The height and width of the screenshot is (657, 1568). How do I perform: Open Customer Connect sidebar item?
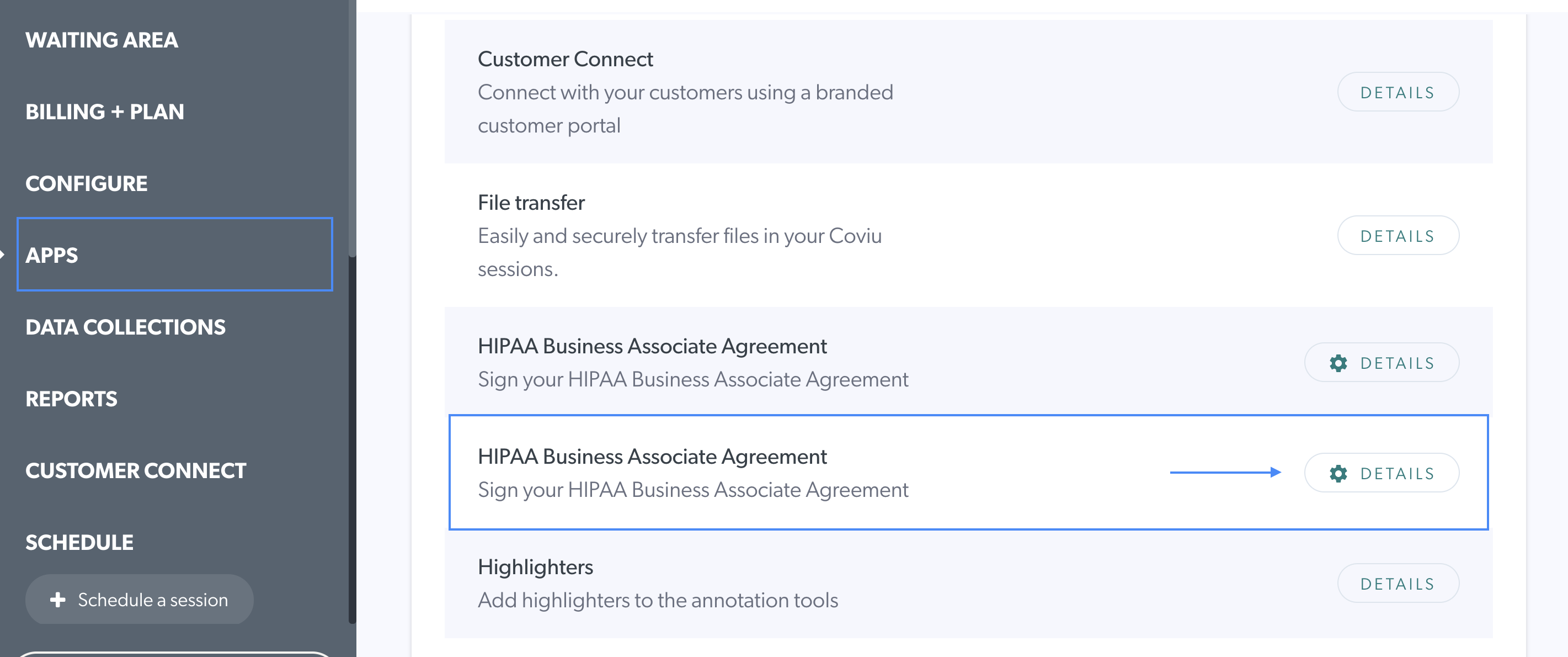[136, 471]
